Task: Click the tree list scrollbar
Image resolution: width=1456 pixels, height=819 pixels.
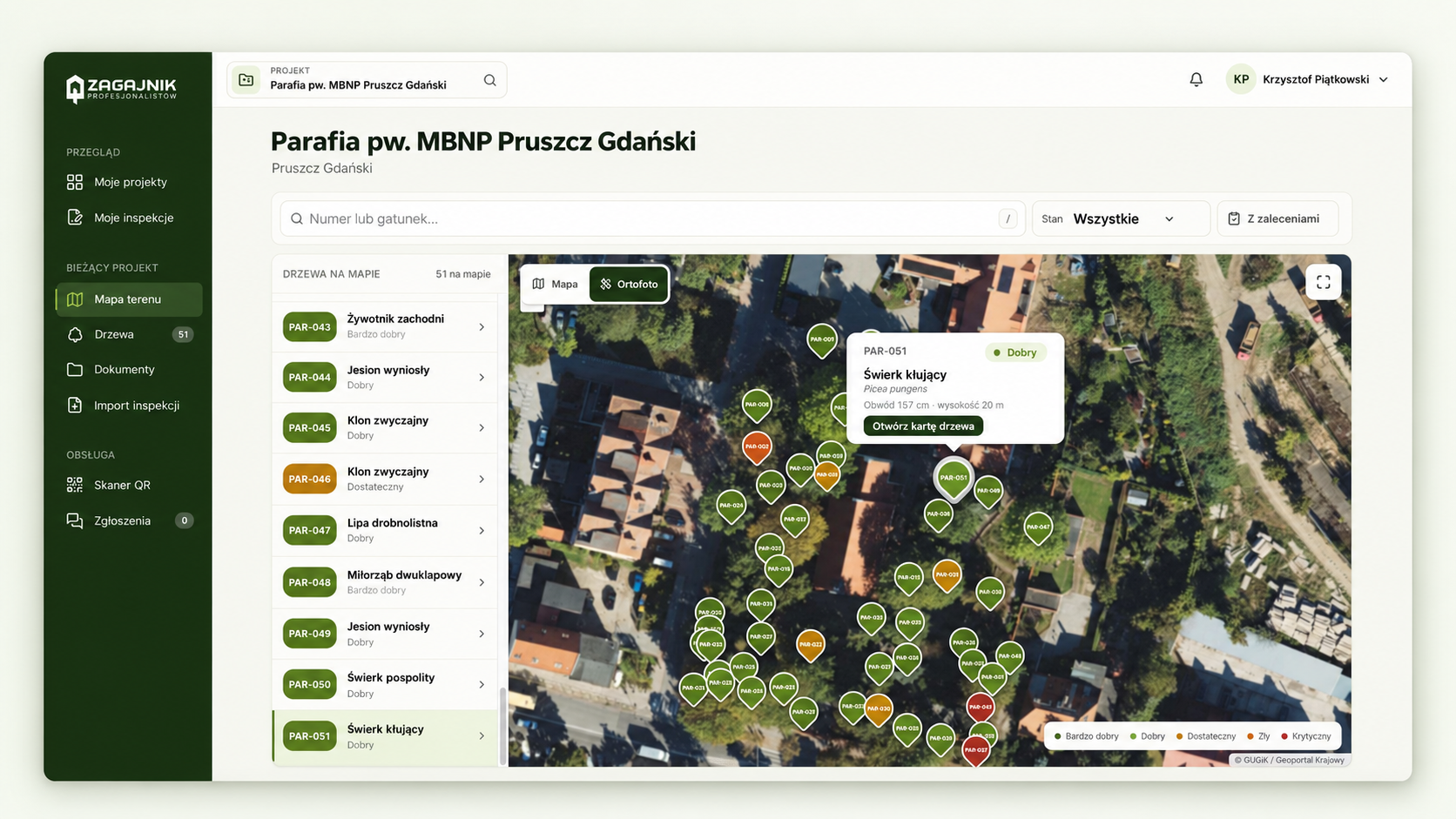Action: pos(502,727)
